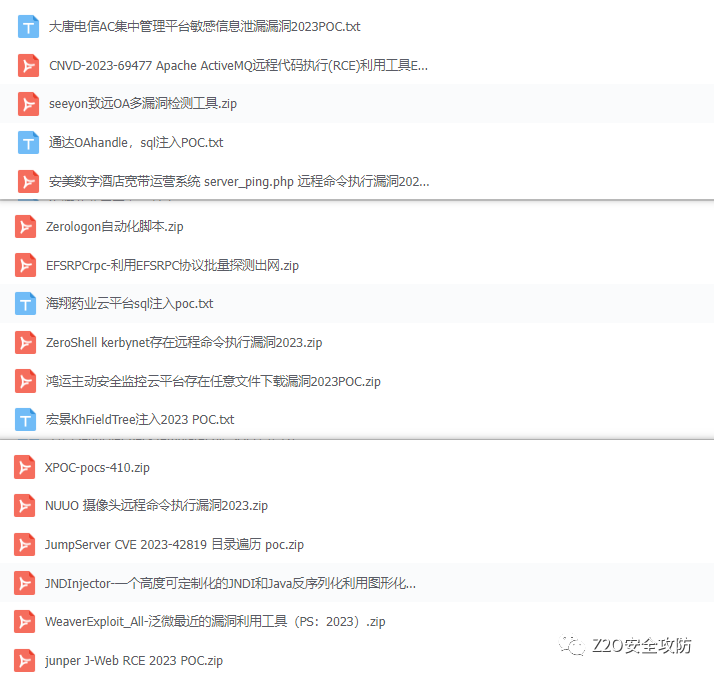Select seeyon致远OA多漏洞检测工具.zip
This screenshot has height=676, width=714.
pyautogui.click(x=143, y=104)
